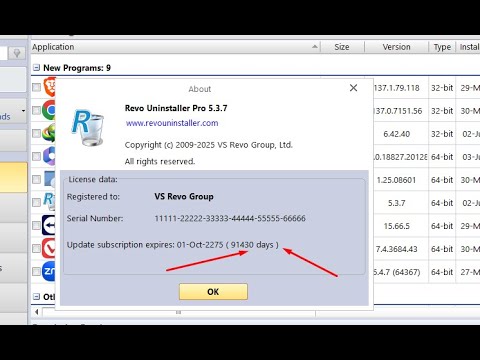This screenshot has height=360, width=480.
Task: Click the sort arrow in the Application header
Action: pos(315,47)
